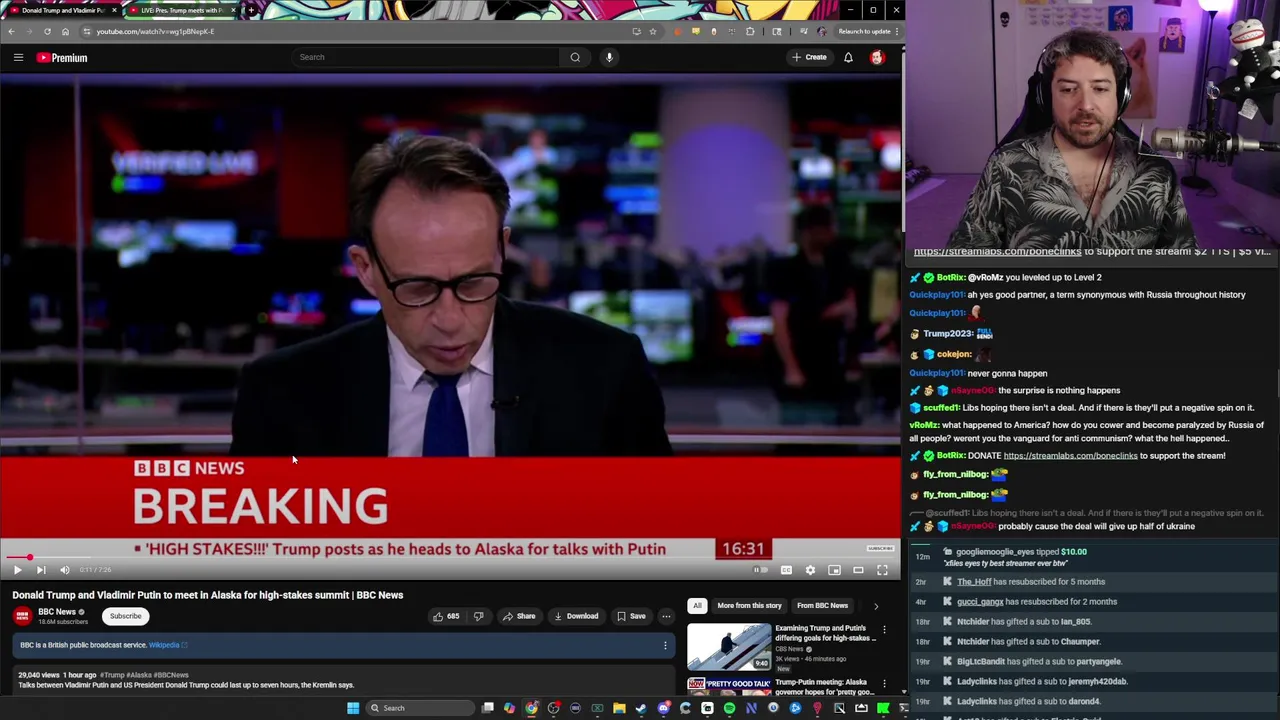Bookmark this page with star icon
The width and height of the screenshot is (1280, 720).
[653, 31]
